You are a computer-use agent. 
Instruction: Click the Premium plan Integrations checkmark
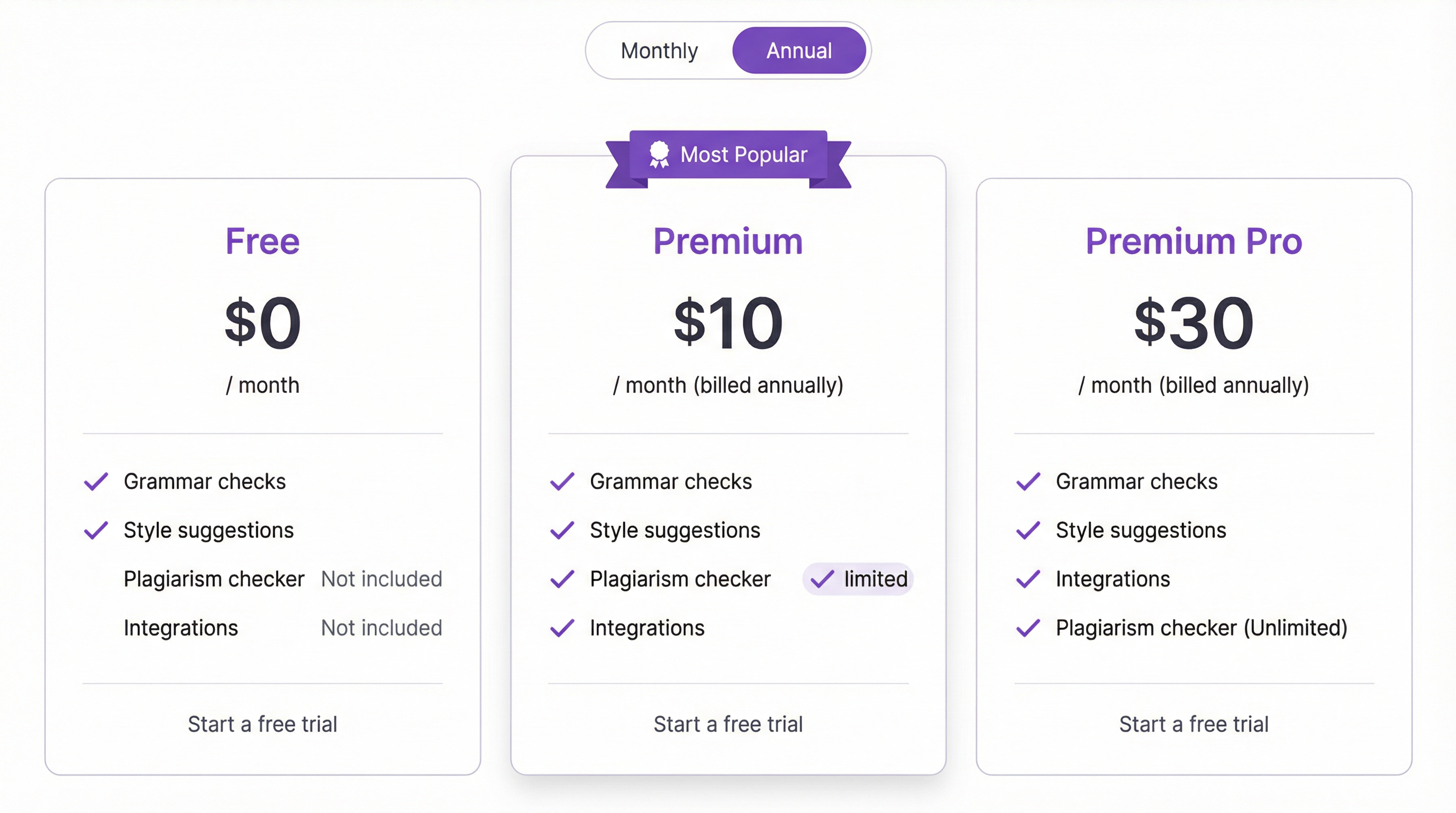coord(562,628)
